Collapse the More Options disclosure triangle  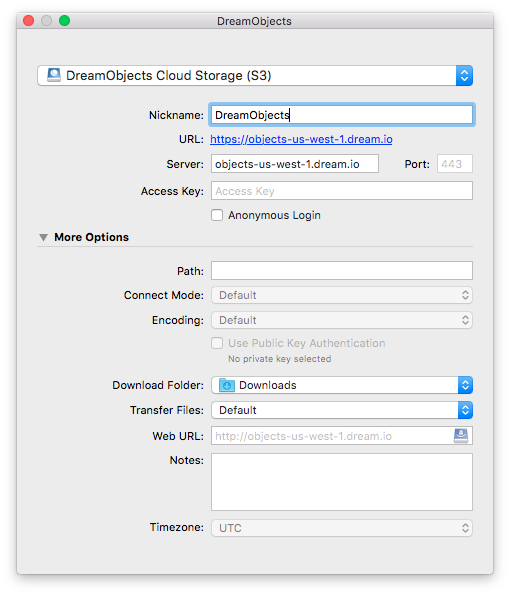click(43, 238)
